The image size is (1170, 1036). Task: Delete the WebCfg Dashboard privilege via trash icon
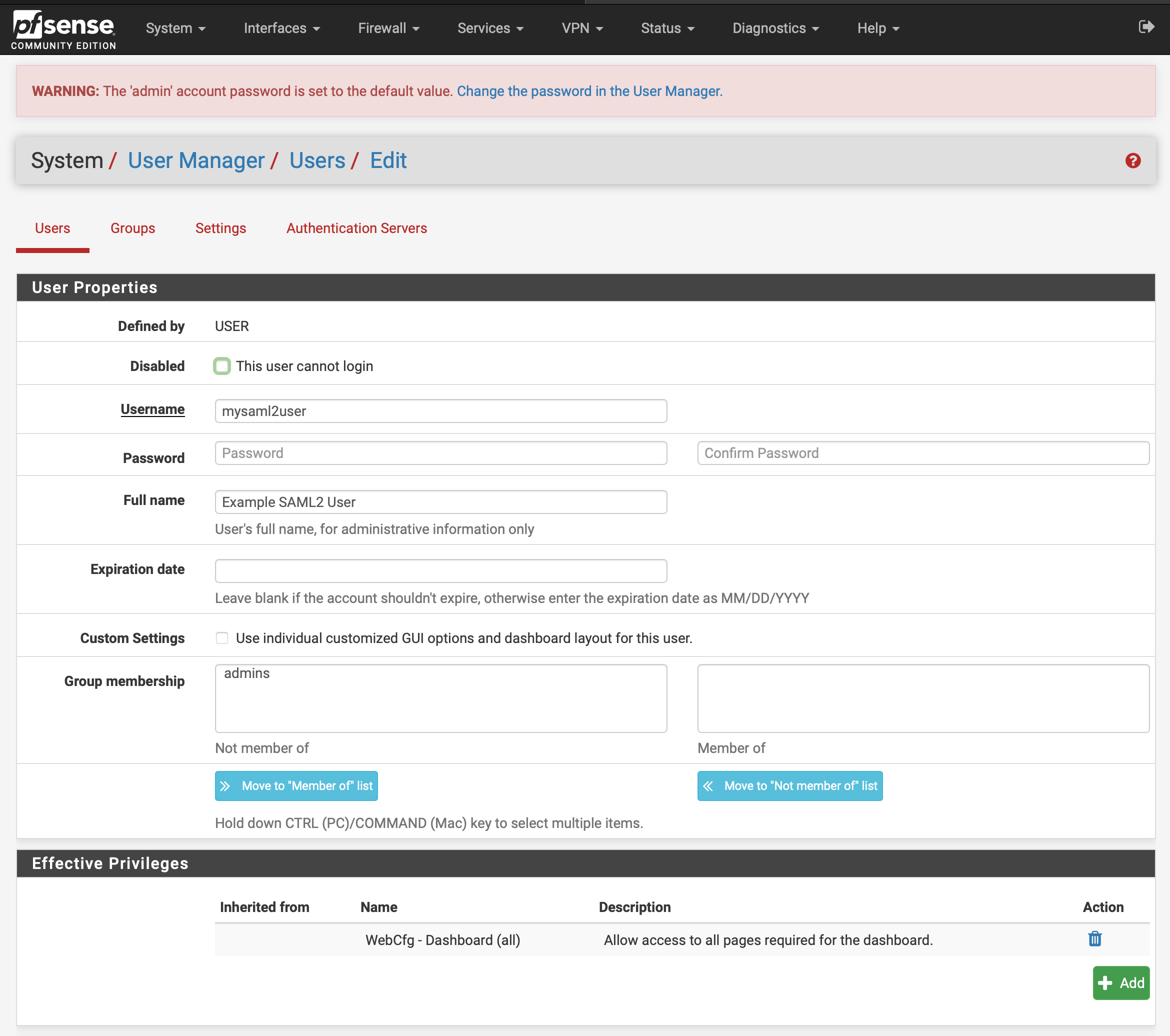(x=1094, y=938)
